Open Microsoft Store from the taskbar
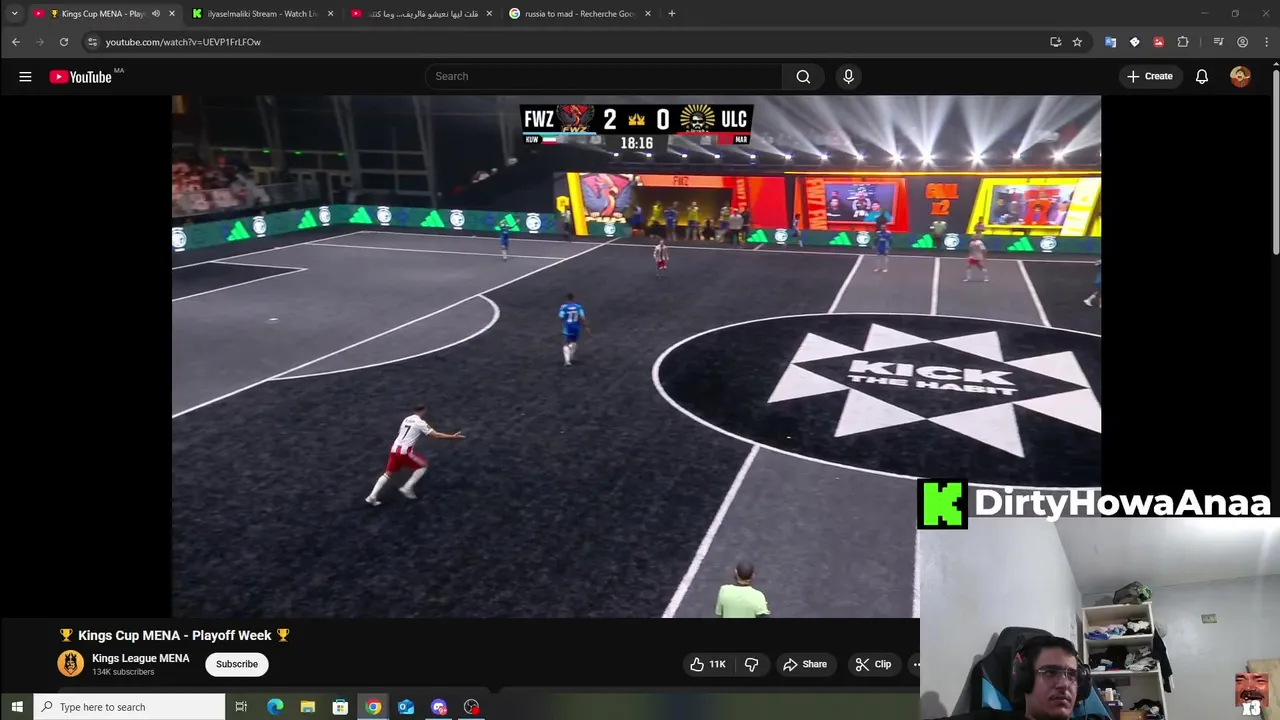 (340, 707)
